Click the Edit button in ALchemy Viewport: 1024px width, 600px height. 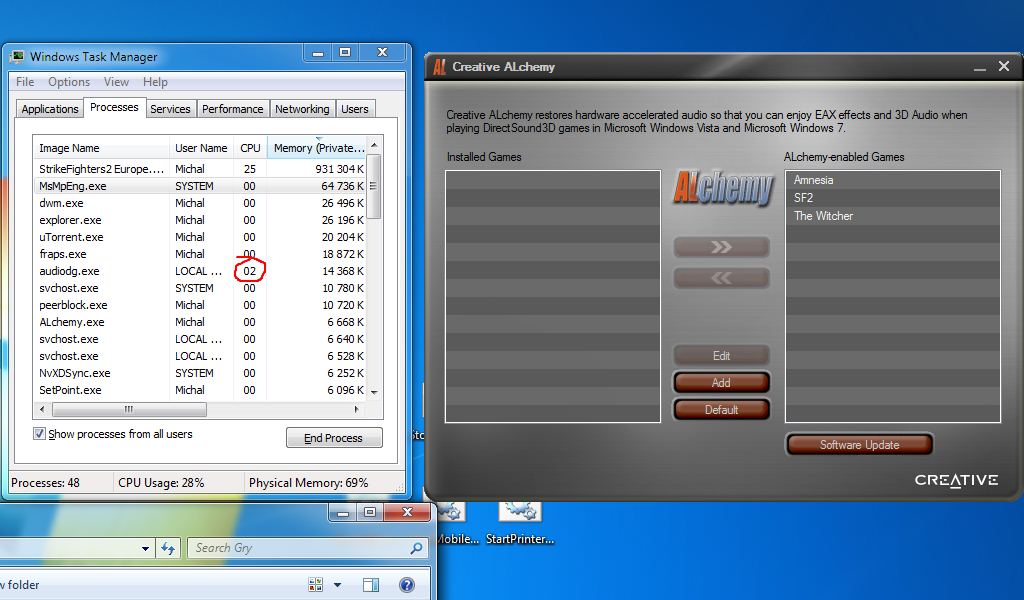tap(721, 356)
